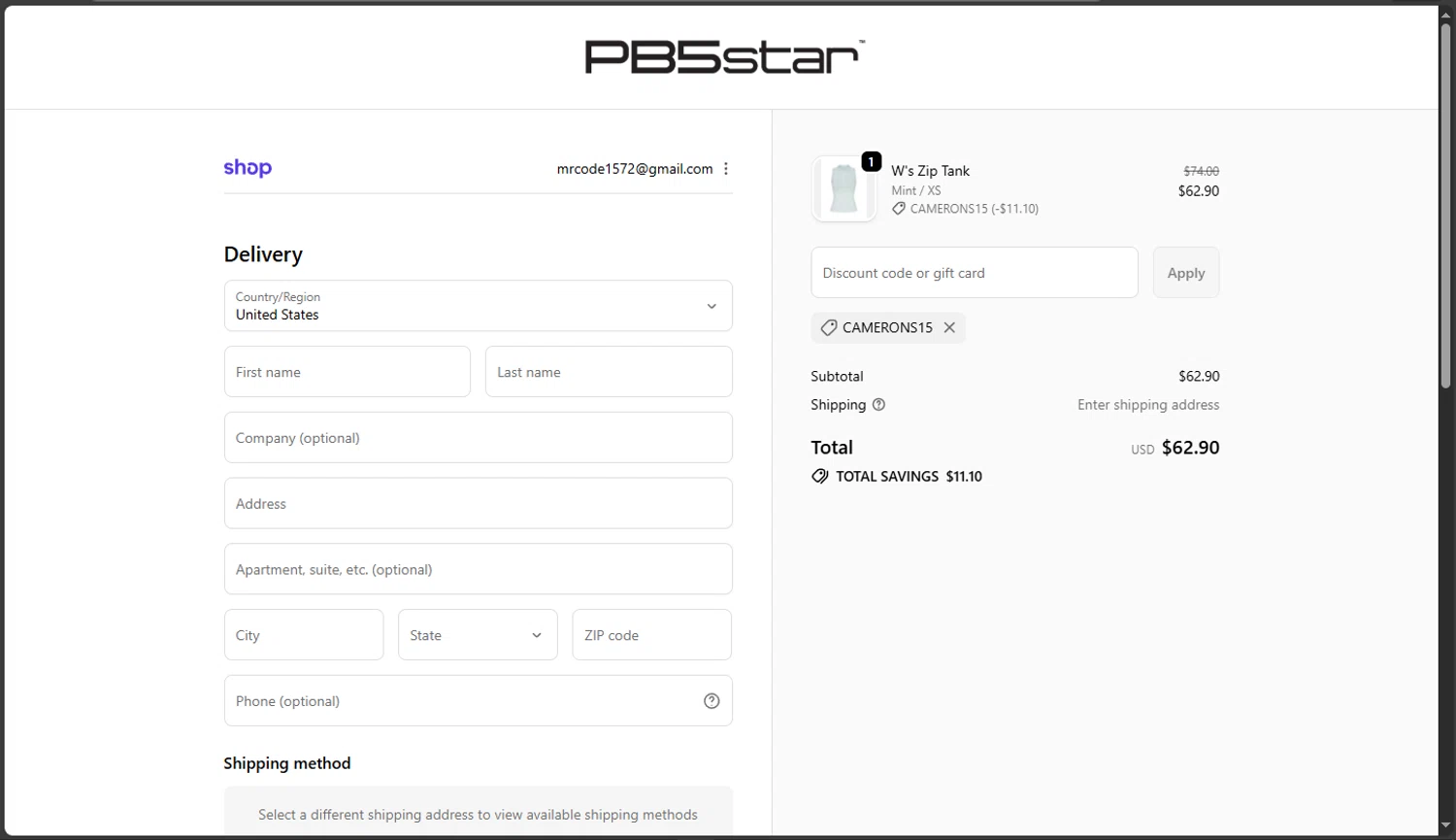
Task: Show phone number help tooltip icon
Action: point(711,701)
